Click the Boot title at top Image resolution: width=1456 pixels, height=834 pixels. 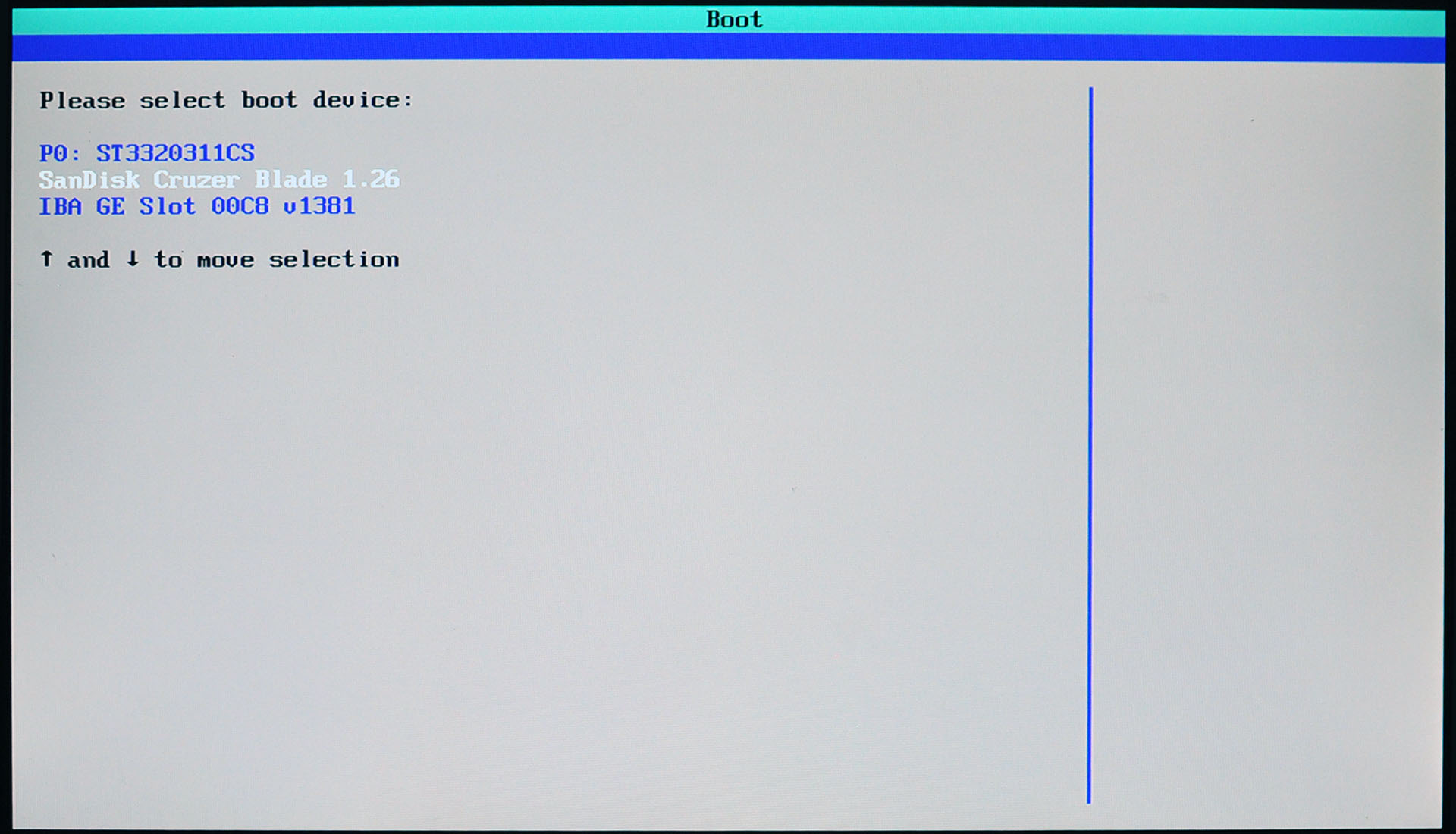(733, 19)
